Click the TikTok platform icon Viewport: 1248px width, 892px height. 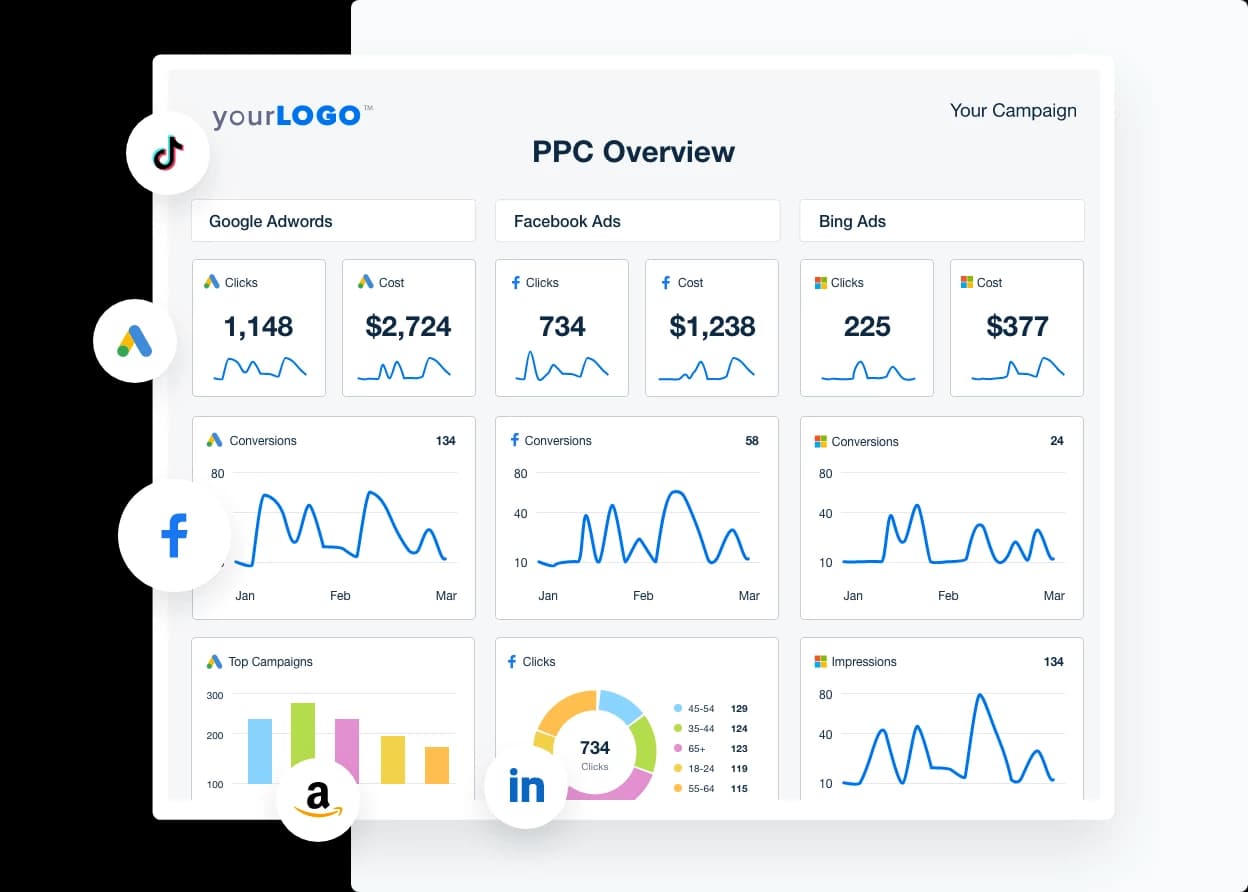coord(167,153)
